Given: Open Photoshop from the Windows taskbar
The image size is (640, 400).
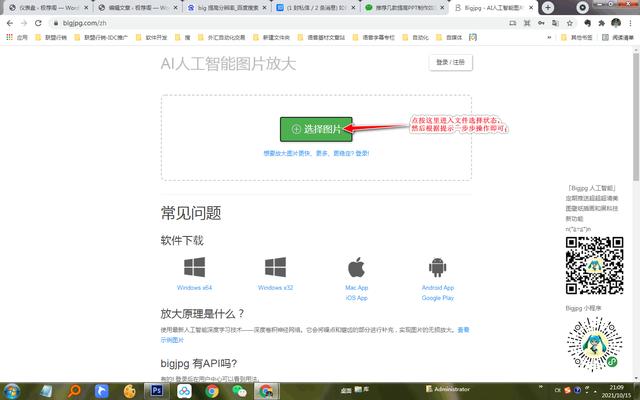Looking at the screenshot, I should tap(155, 391).
